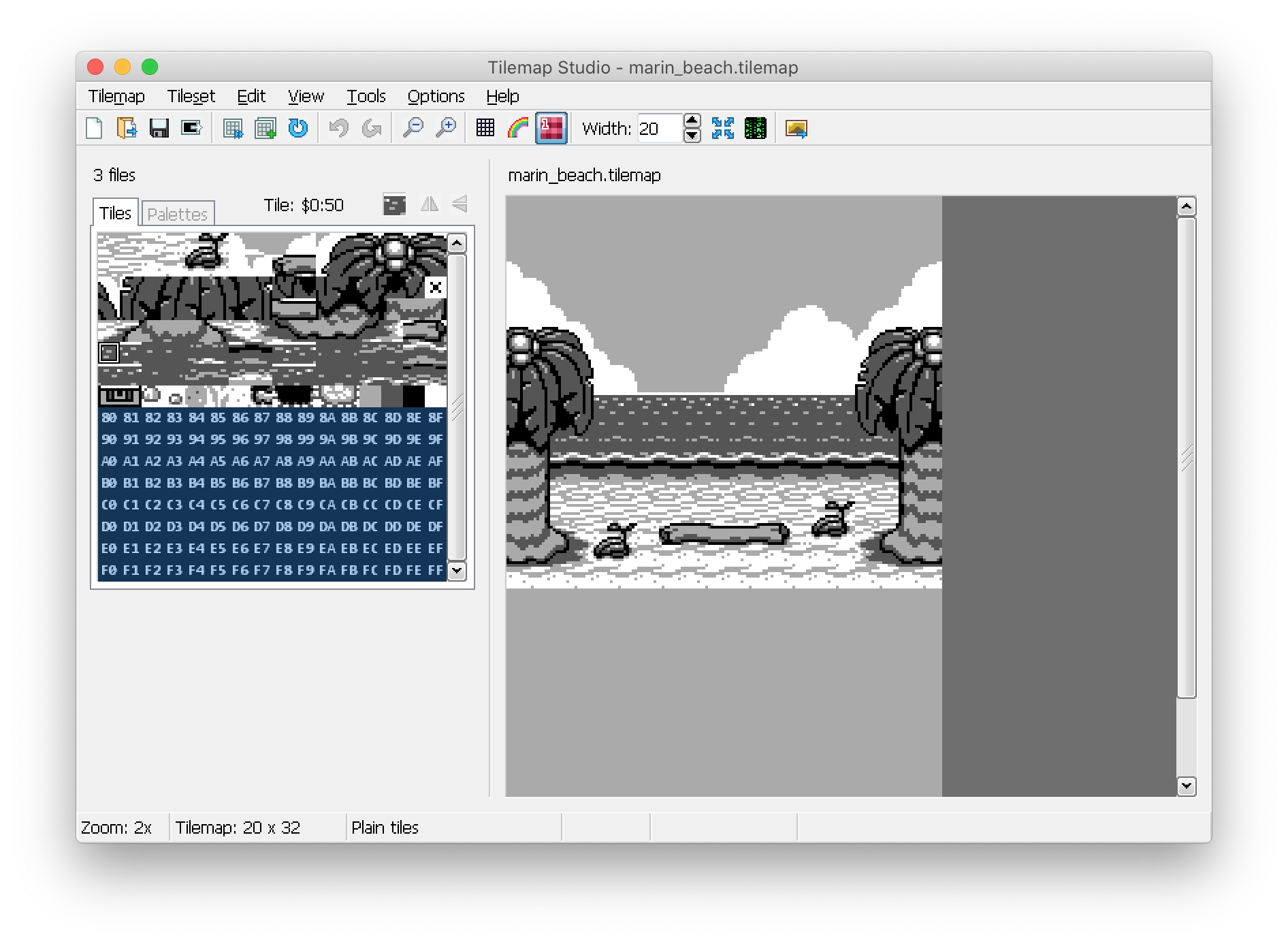Toggle the Rainbow tiles icon
This screenshot has height=944, width=1288.
(x=518, y=128)
